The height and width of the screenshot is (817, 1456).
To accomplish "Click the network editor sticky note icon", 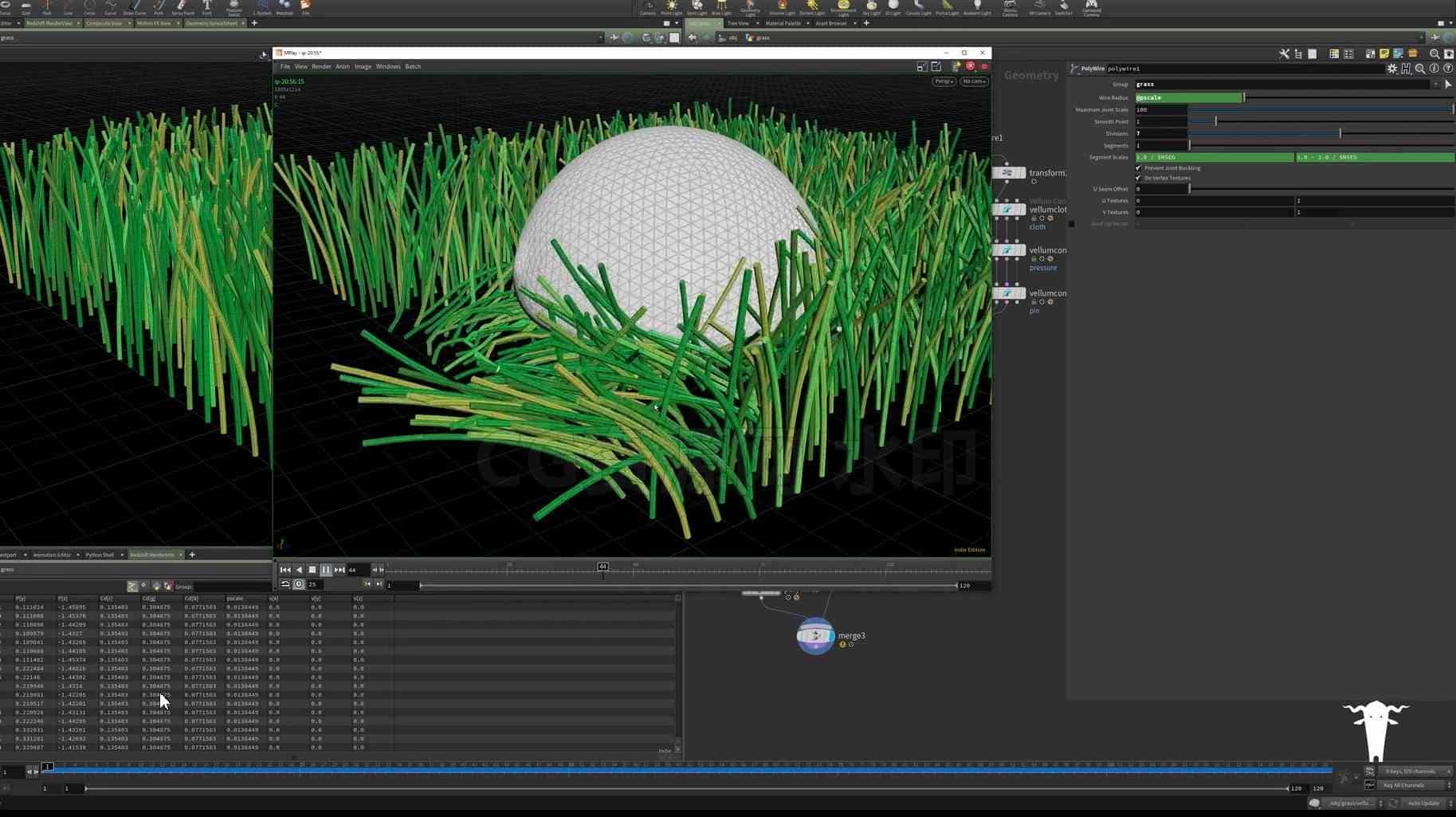I will 1383,54.
